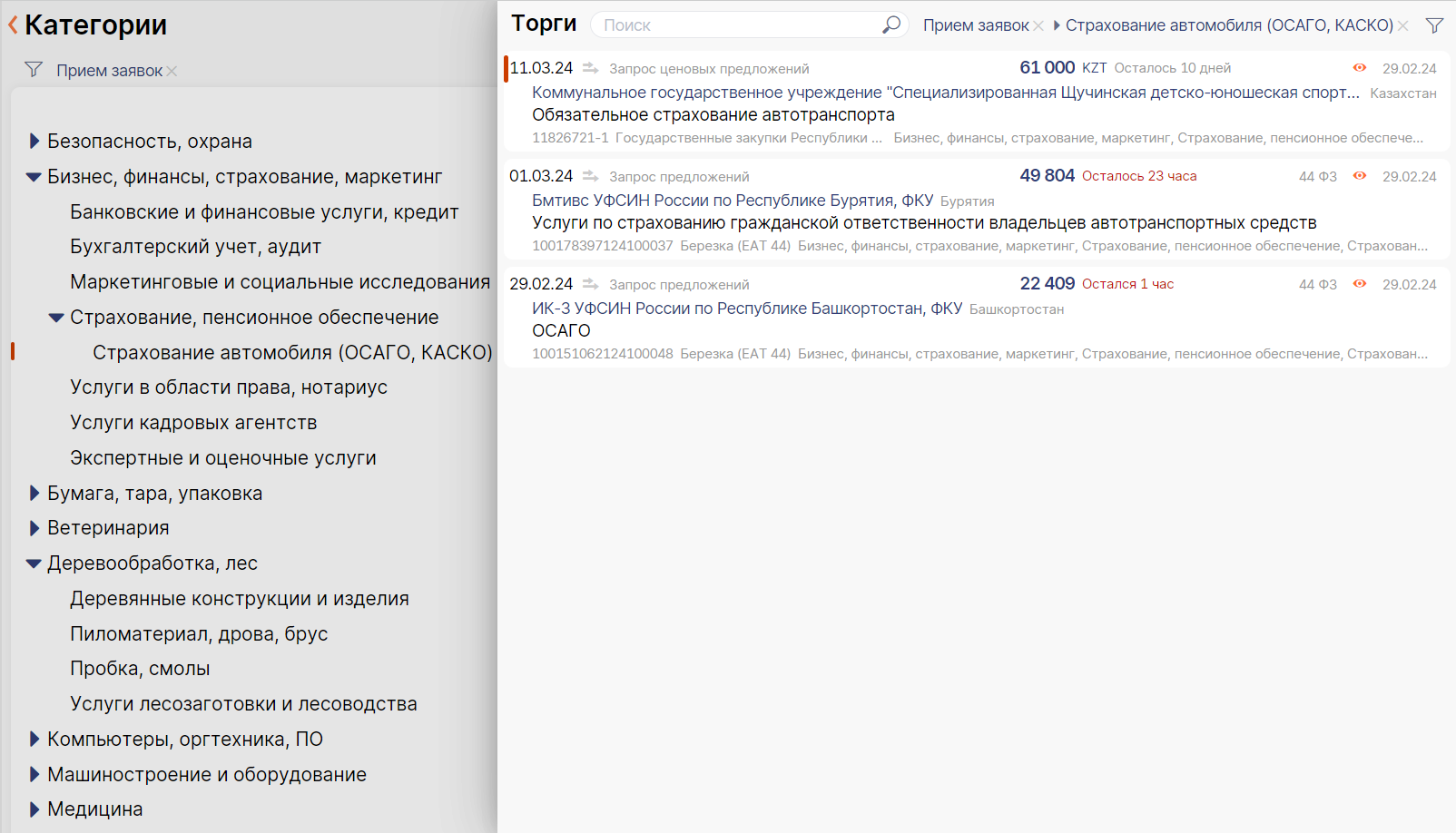Select Услуги кадровых агентств
The image size is (1456, 833).
[193, 423]
